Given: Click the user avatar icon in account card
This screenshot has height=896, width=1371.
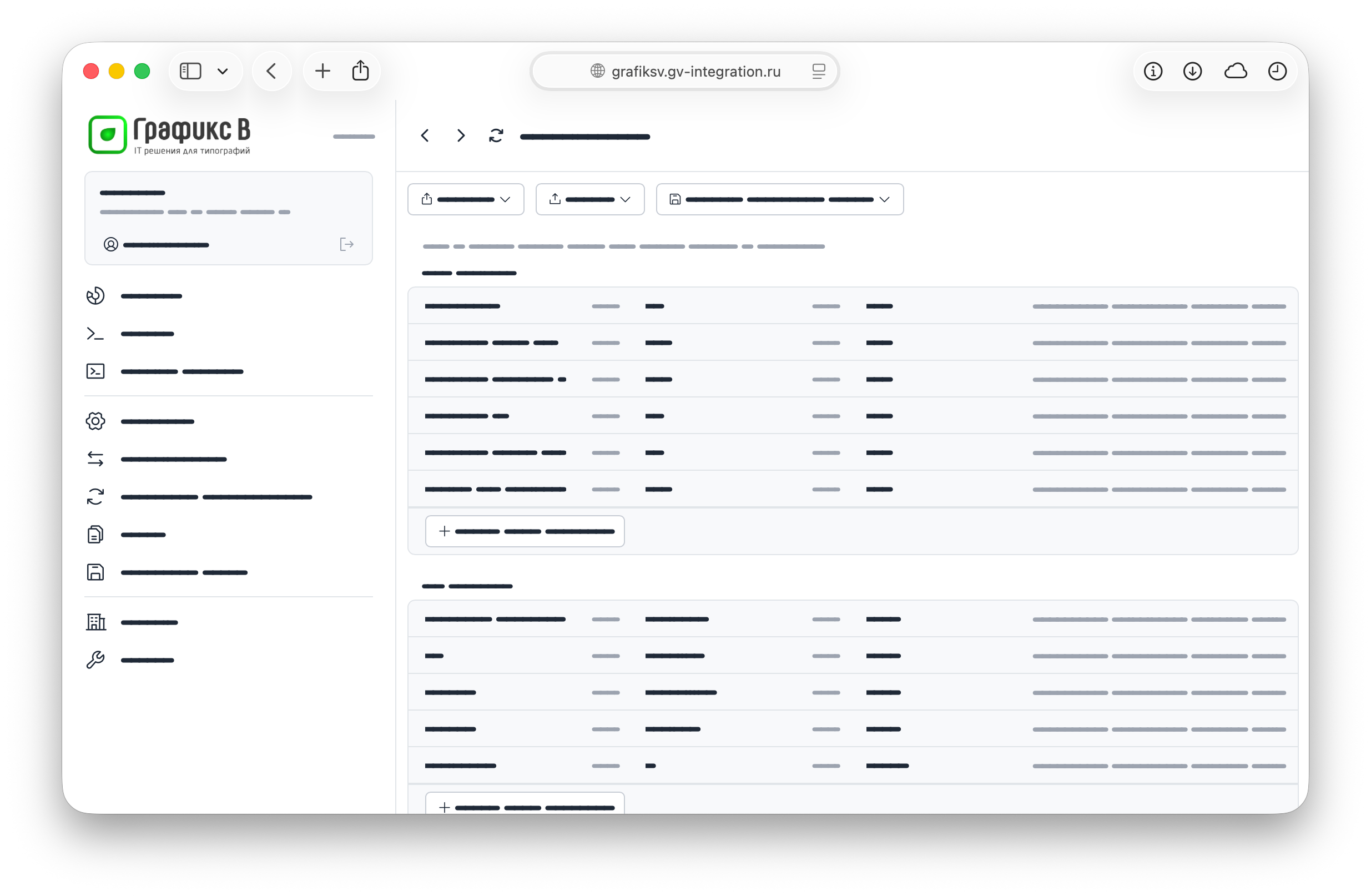Looking at the screenshot, I should [x=111, y=245].
